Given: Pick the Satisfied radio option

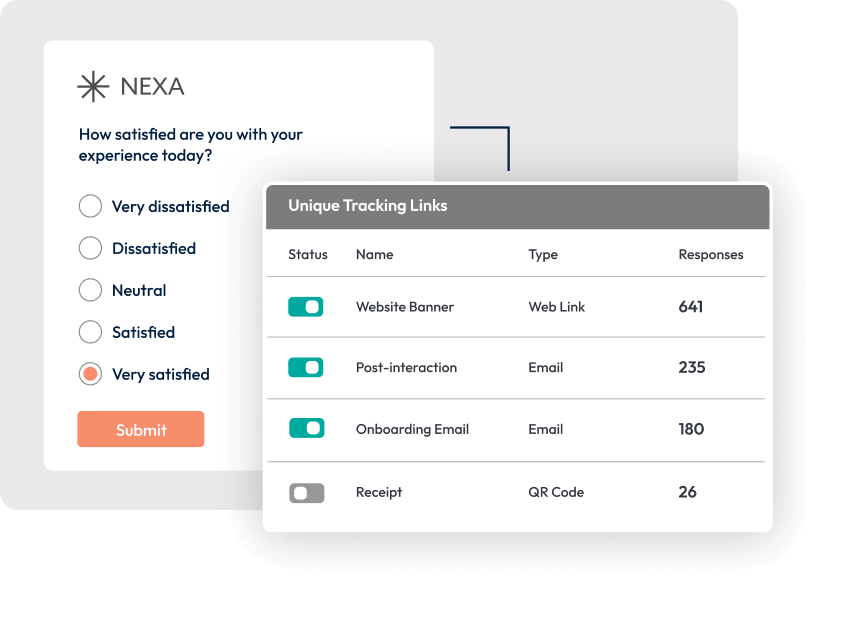Looking at the screenshot, I should click(x=90, y=332).
